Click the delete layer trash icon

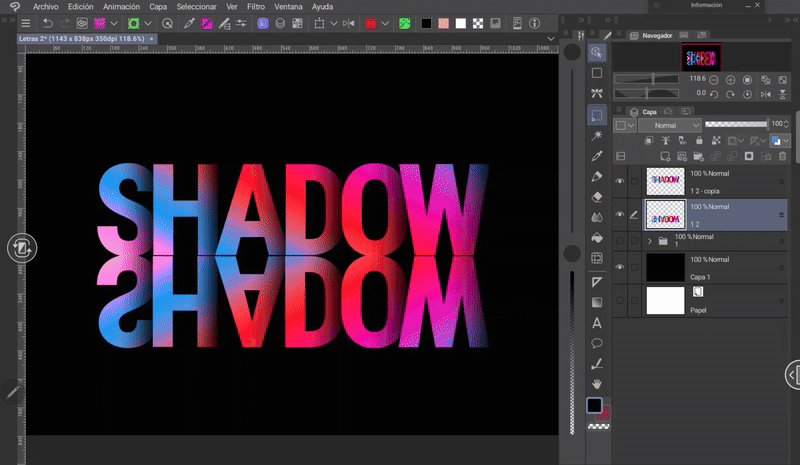tap(782, 157)
